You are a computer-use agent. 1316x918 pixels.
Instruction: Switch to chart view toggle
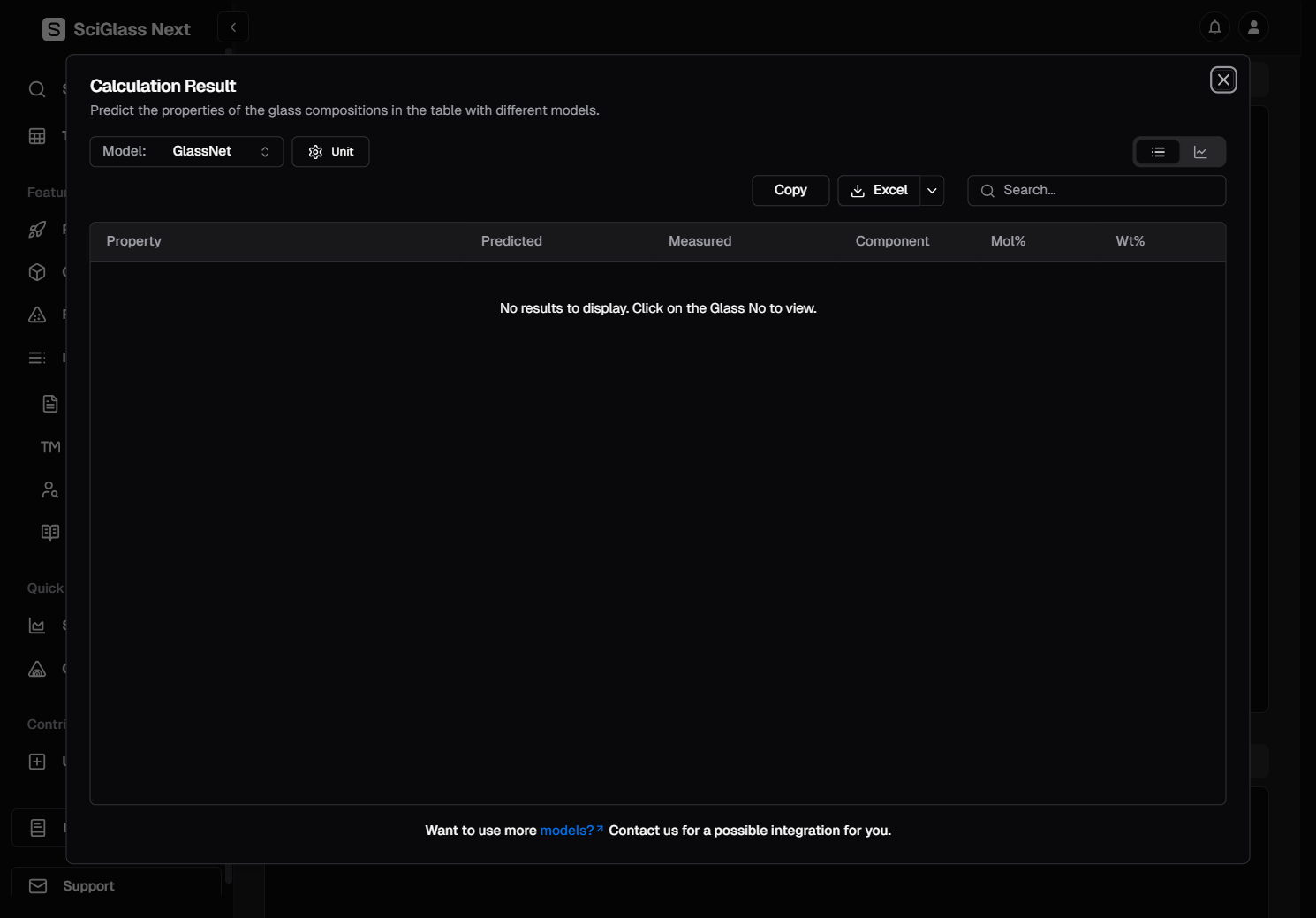pos(1200,152)
